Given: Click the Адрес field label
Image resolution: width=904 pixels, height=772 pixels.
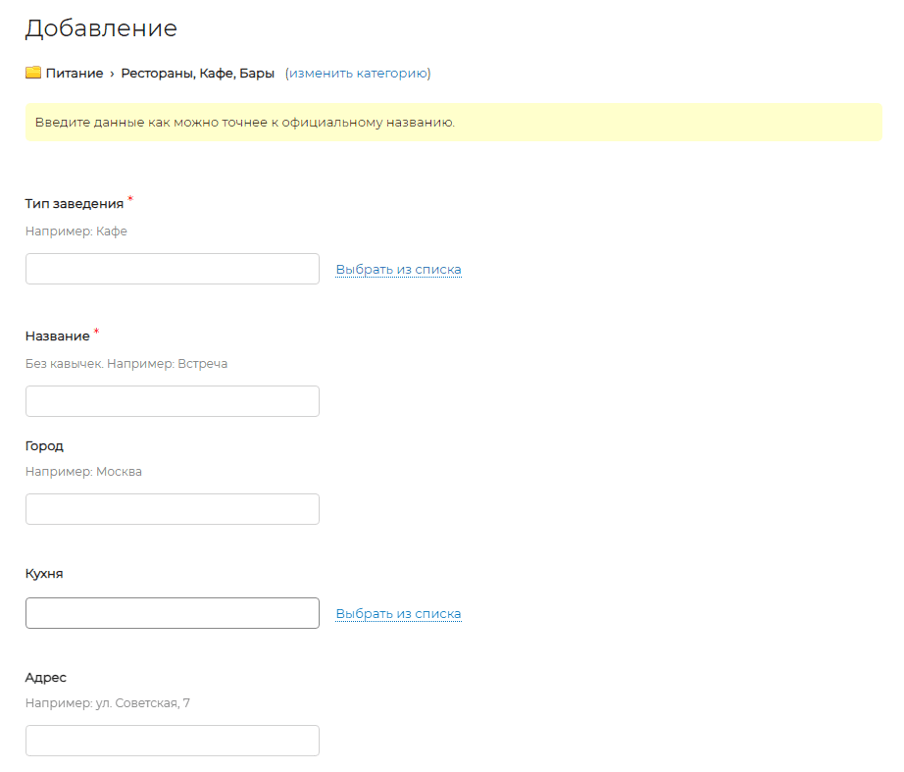Looking at the screenshot, I should [45, 677].
